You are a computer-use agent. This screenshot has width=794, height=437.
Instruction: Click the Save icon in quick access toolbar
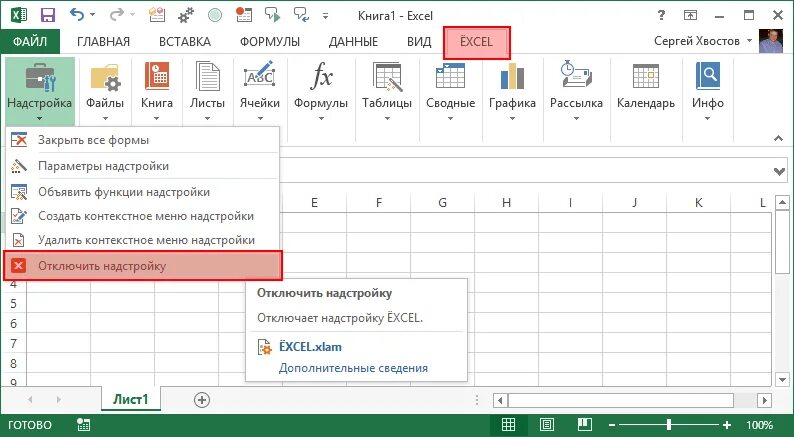(x=48, y=16)
